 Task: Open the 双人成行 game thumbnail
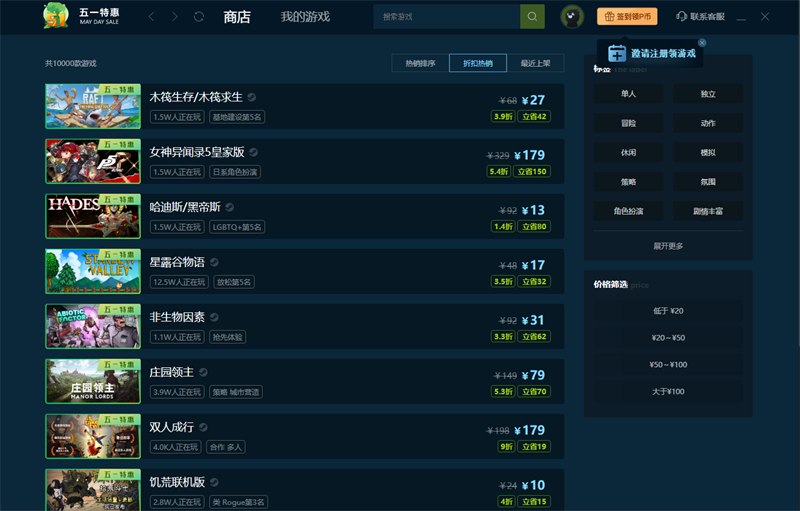coord(93,437)
